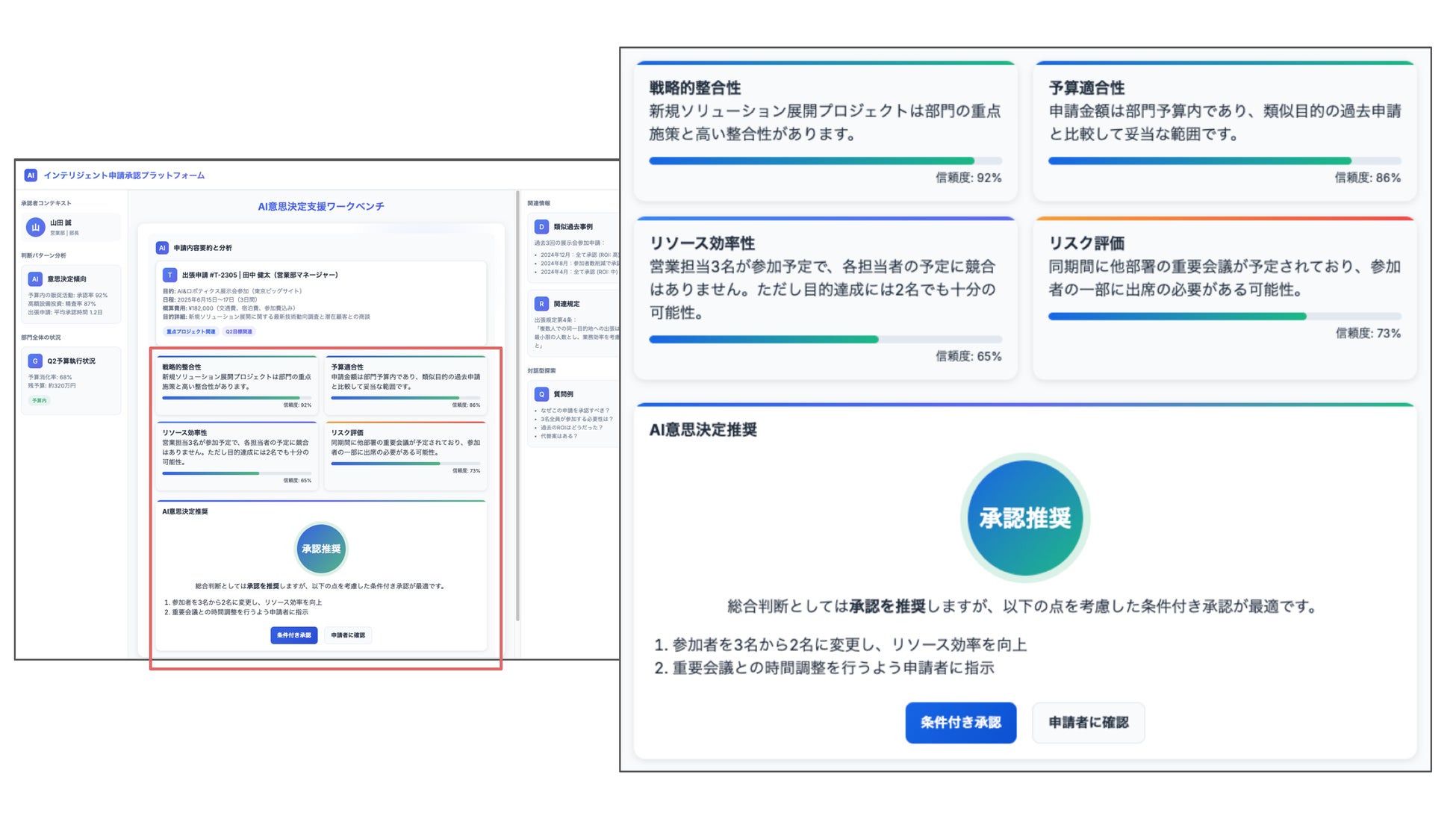1456x819 pixels.
Task: Click the 山田 誠 user avatar
Action: tap(35, 227)
